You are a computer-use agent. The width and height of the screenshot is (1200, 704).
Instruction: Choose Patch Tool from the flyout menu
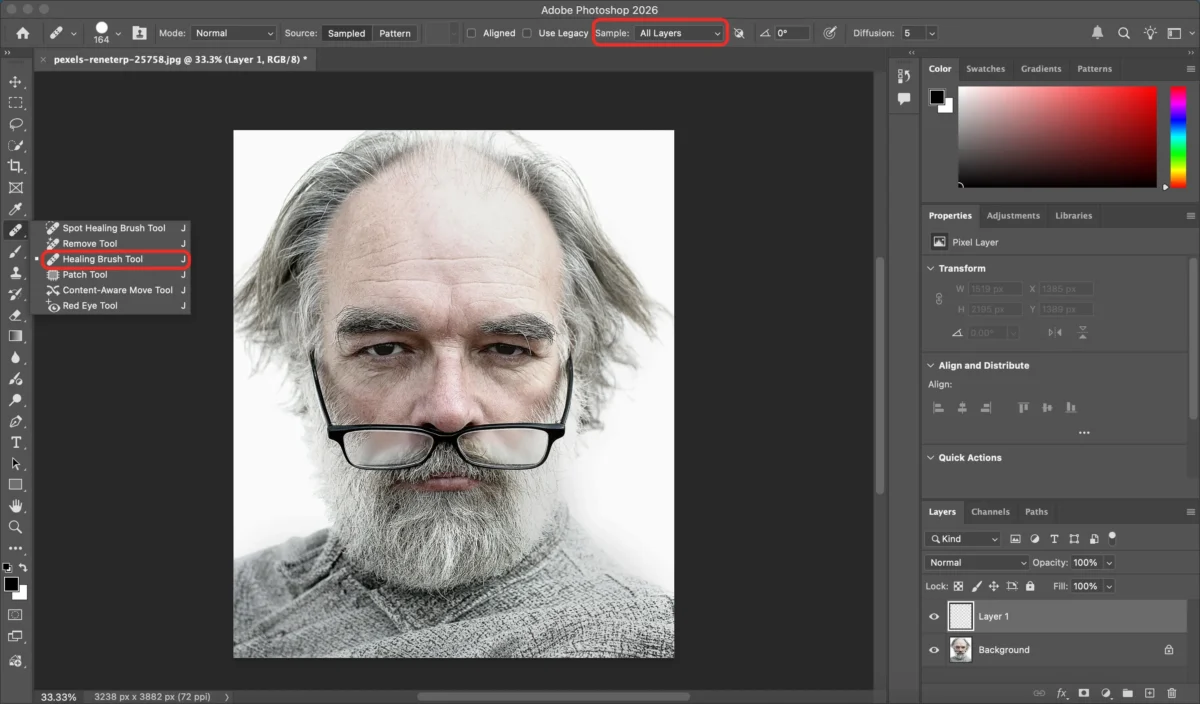point(85,275)
